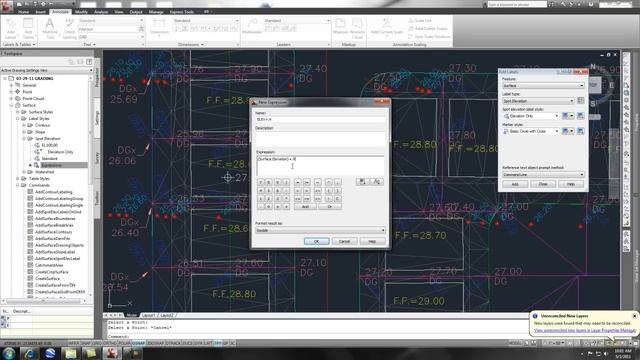Switch to the Insert ribbon tab
Viewport: 640px width, 360px height.
pyautogui.click(x=40, y=12)
